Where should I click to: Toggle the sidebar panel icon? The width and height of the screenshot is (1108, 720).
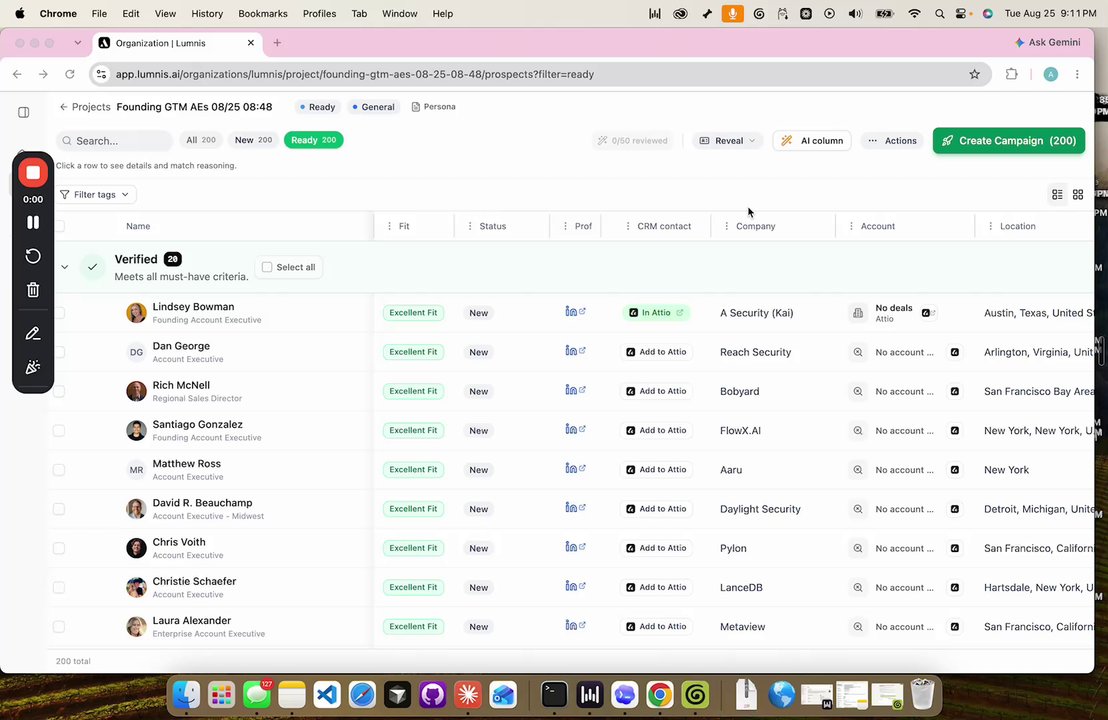pyautogui.click(x=23, y=112)
